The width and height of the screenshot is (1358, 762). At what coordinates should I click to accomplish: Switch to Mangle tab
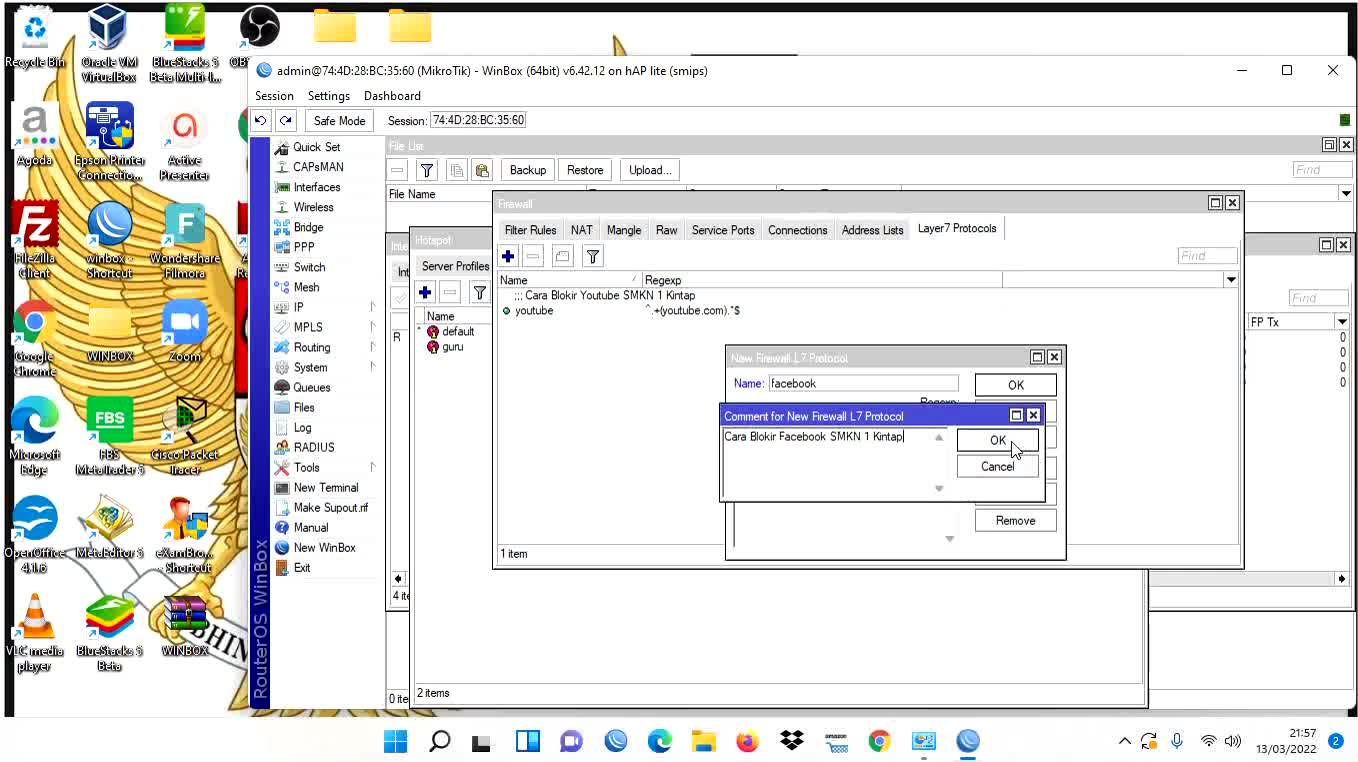(x=624, y=230)
